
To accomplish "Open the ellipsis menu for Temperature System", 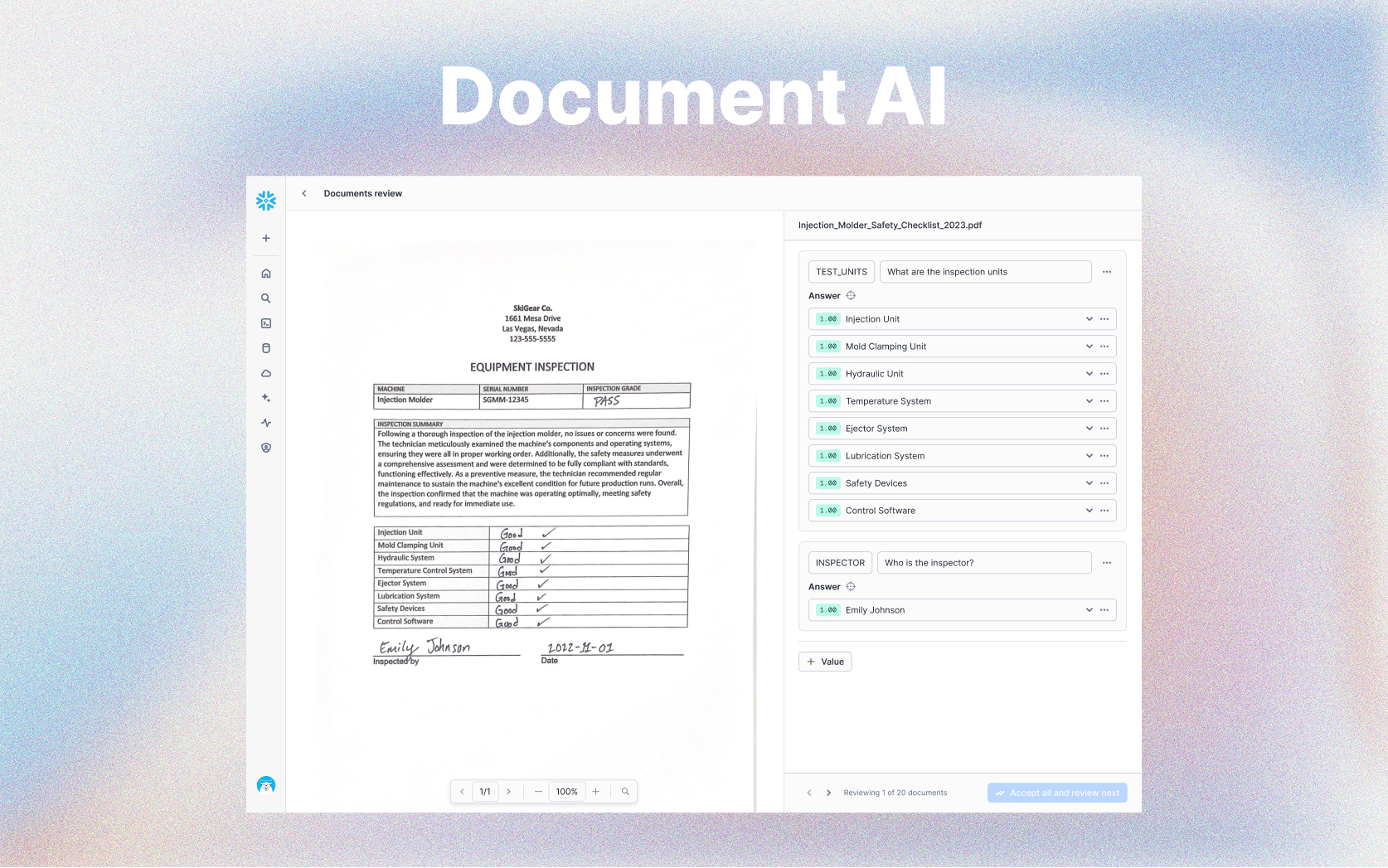I will pos(1104,401).
